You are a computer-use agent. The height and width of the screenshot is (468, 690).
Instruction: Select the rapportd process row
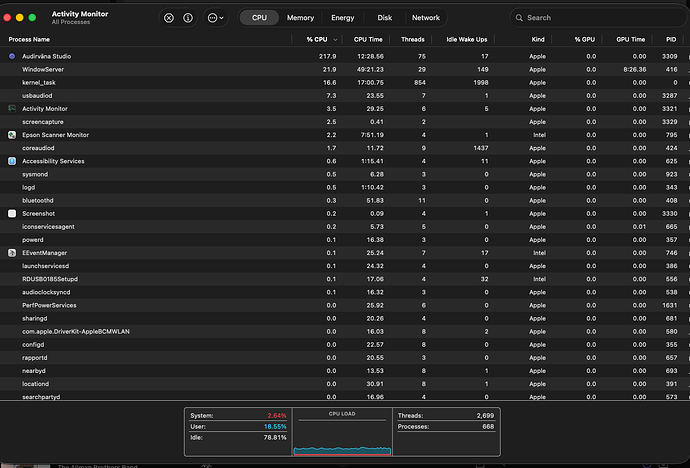[345, 358]
